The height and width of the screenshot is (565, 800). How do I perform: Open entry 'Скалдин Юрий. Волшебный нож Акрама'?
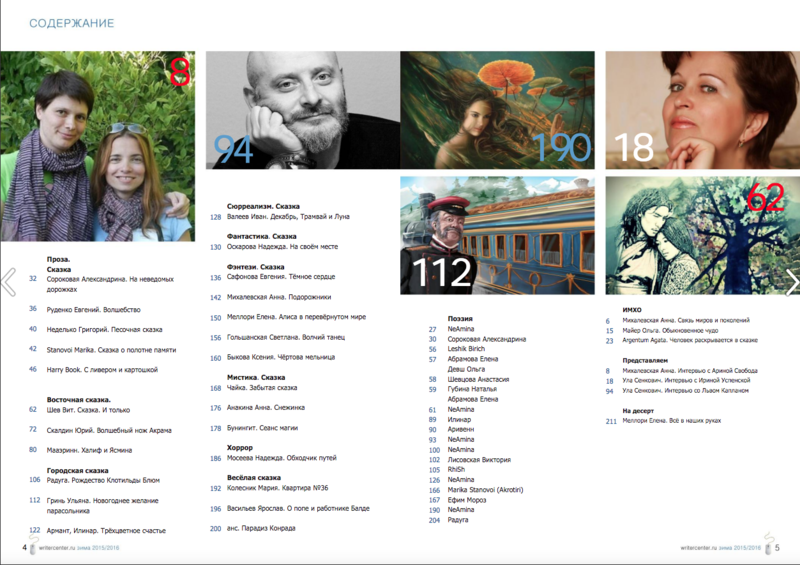tap(109, 430)
